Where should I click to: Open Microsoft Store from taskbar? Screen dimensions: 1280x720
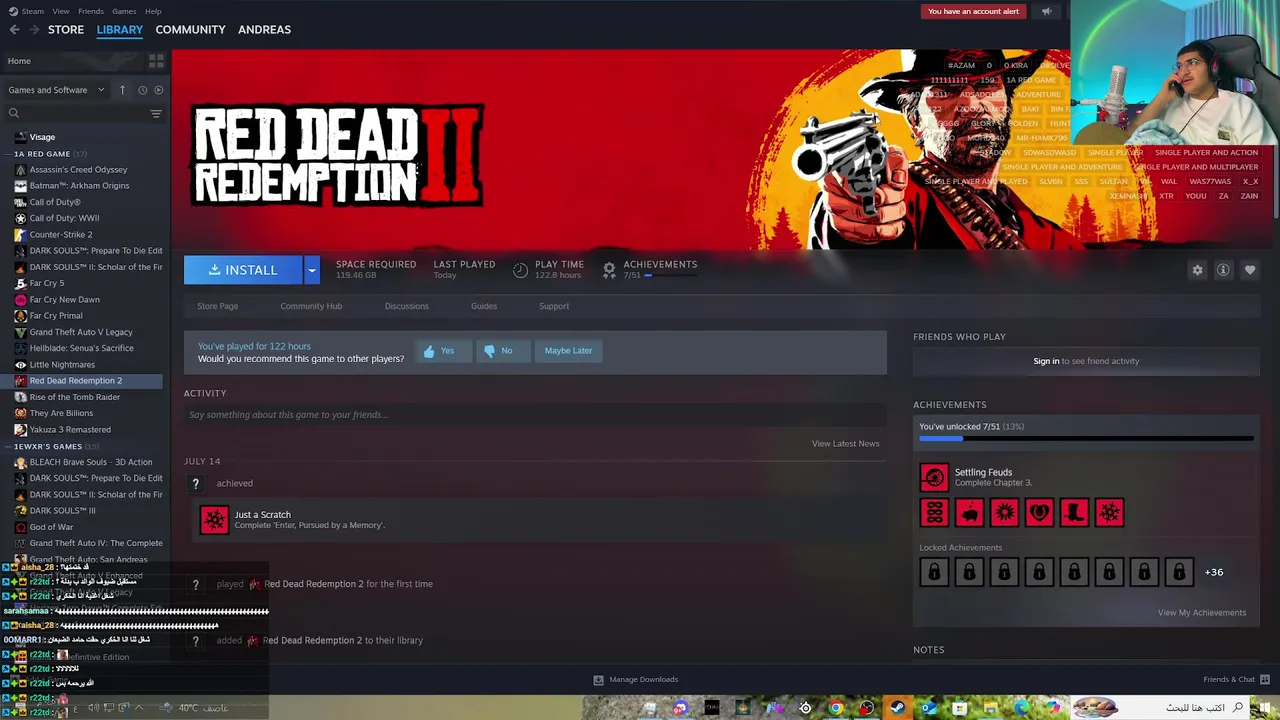click(959, 708)
